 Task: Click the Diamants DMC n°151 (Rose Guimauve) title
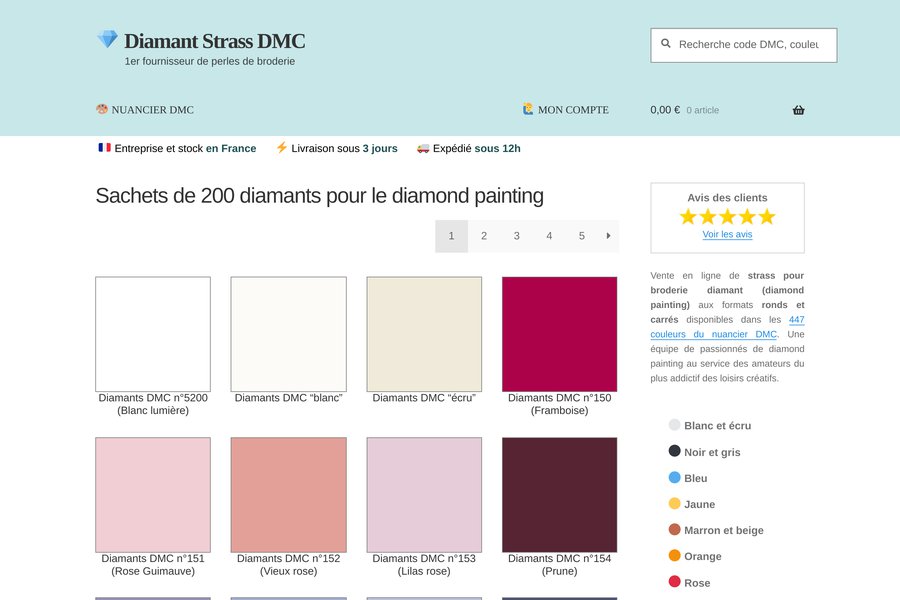tap(153, 565)
